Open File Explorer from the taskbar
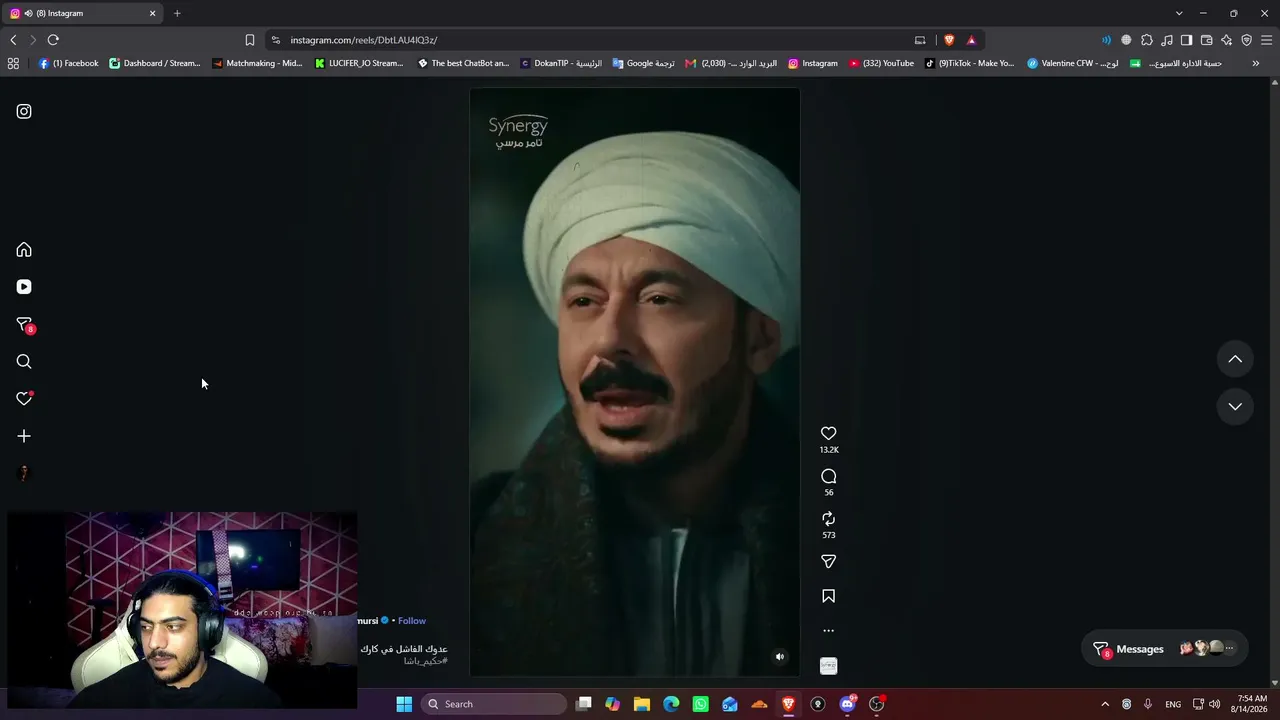 tap(642, 704)
